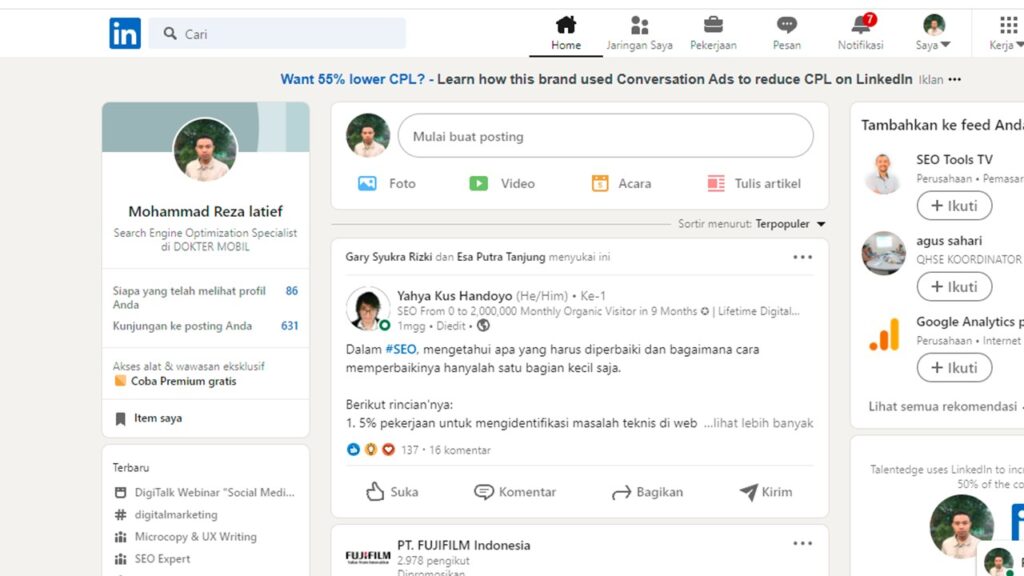Open the Pesan messages tab
This screenshot has height=576, width=1024.
point(786,33)
